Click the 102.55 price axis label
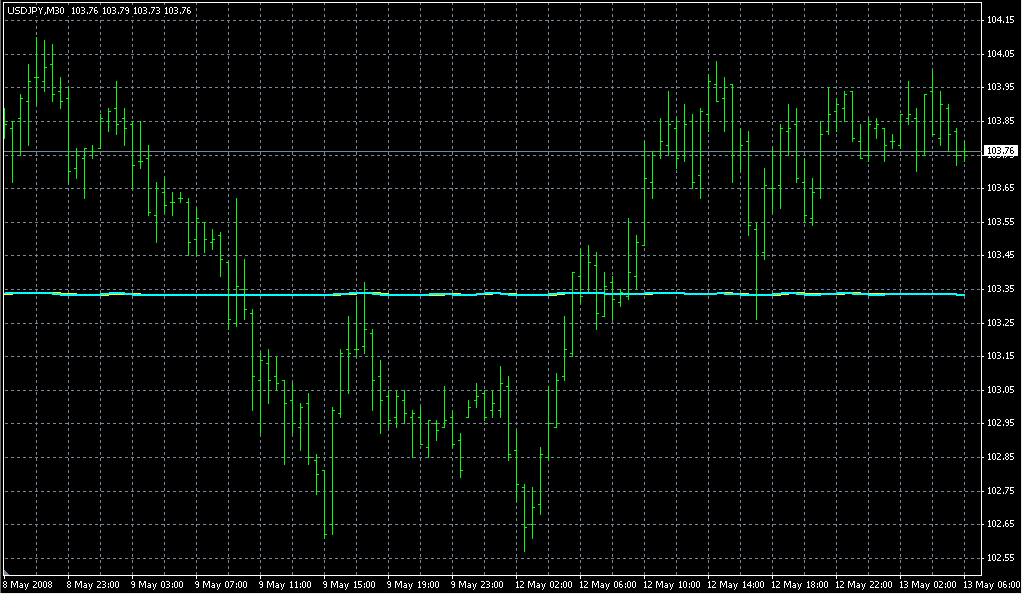 (1000, 557)
